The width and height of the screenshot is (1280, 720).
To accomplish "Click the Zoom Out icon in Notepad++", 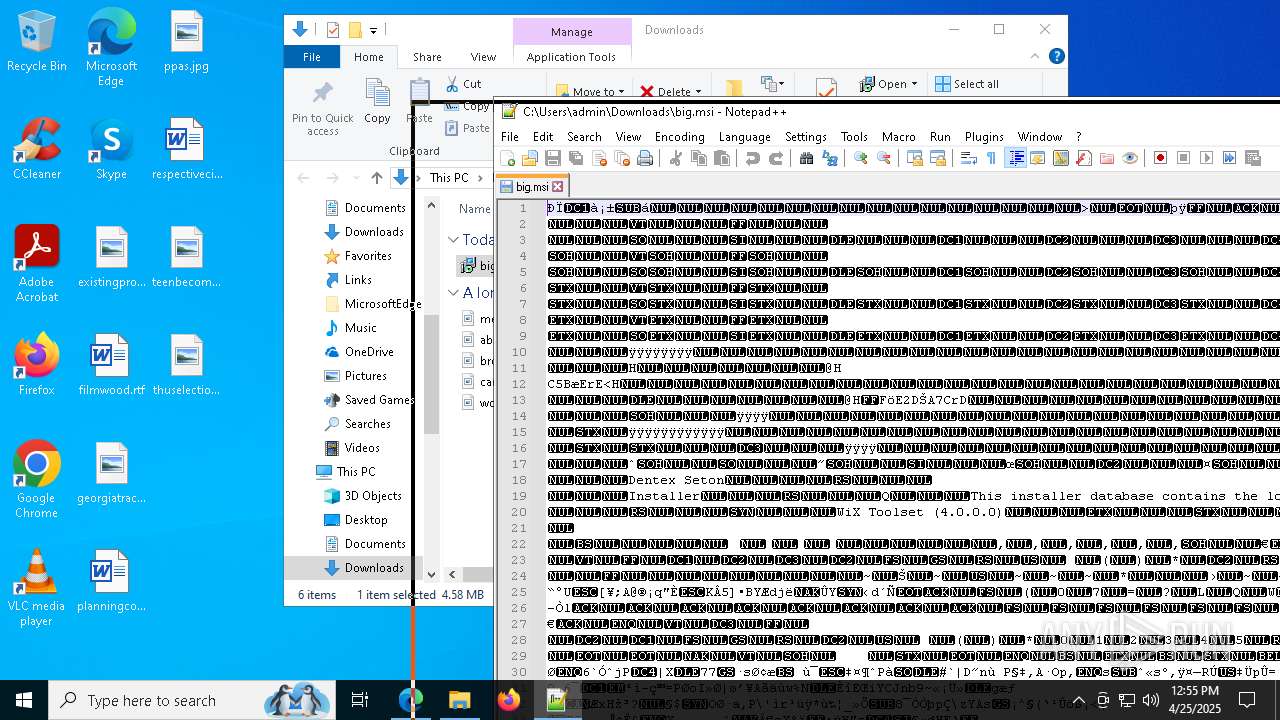I will [884, 158].
